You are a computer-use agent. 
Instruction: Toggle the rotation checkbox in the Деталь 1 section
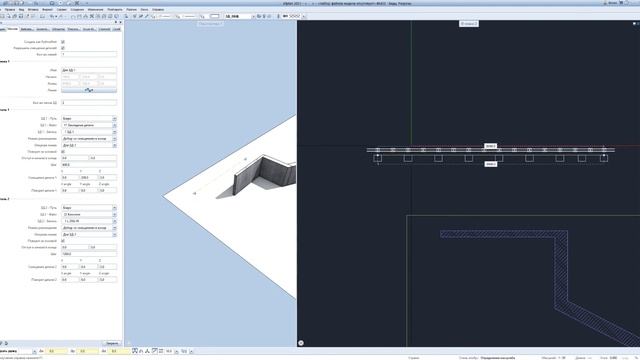coord(63,151)
